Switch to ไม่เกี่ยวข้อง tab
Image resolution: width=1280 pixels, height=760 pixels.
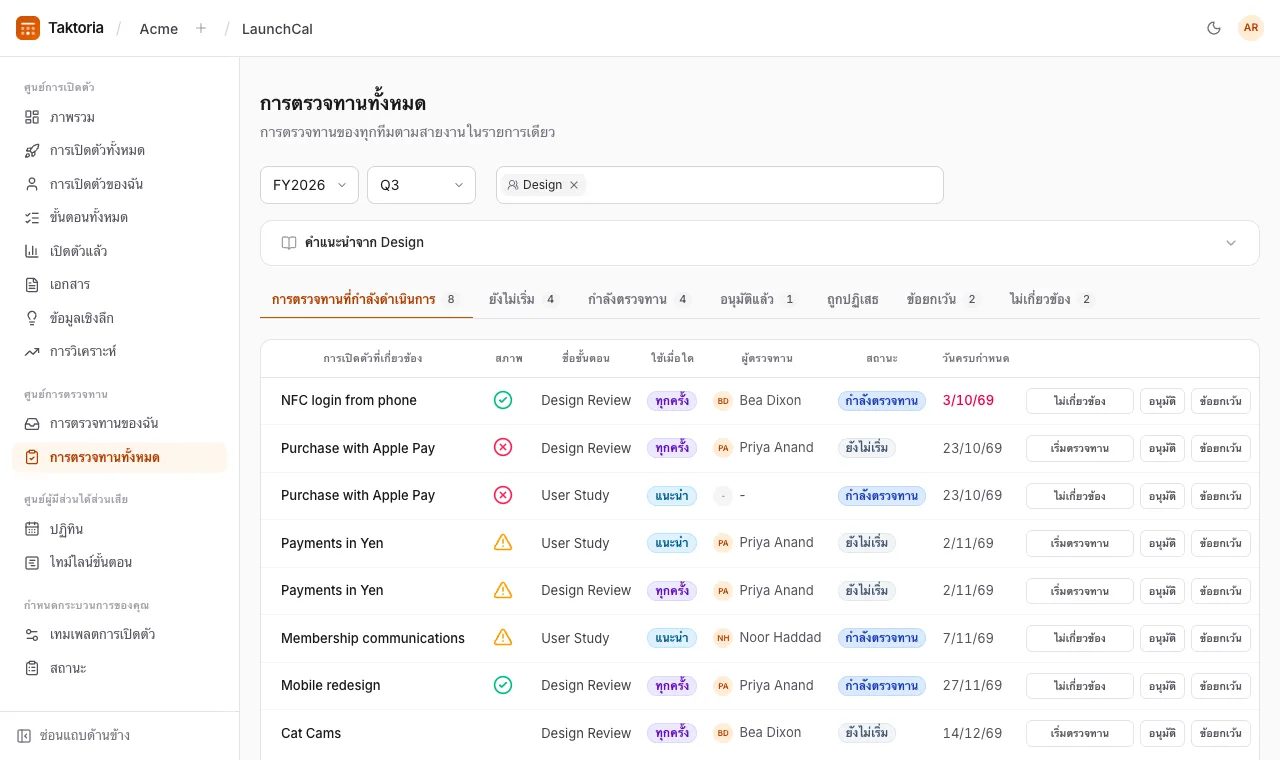click(1051, 299)
